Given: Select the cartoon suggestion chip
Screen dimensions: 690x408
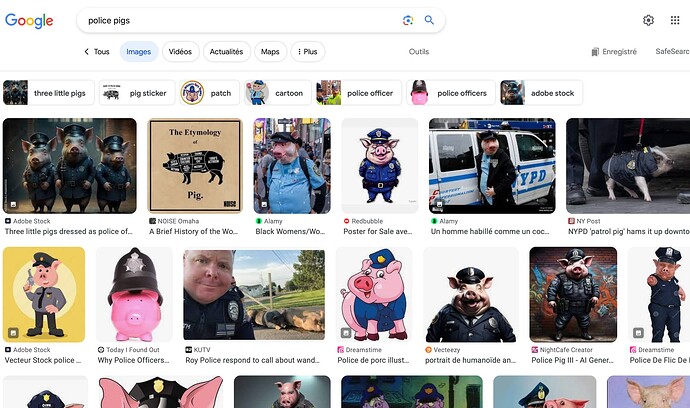Looking at the screenshot, I should coord(278,93).
